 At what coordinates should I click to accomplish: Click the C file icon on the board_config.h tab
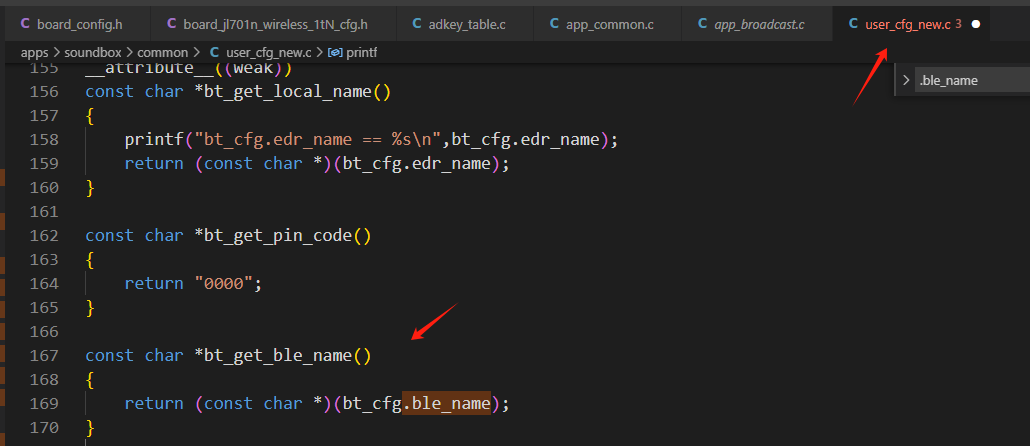[26, 24]
